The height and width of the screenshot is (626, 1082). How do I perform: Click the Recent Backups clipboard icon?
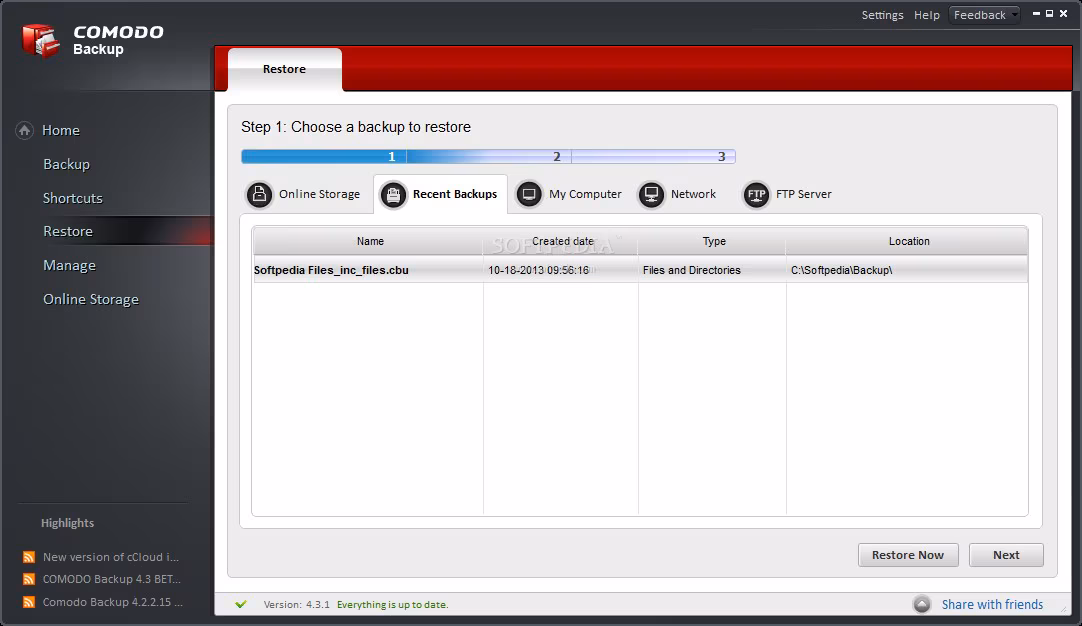click(x=393, y=195)
